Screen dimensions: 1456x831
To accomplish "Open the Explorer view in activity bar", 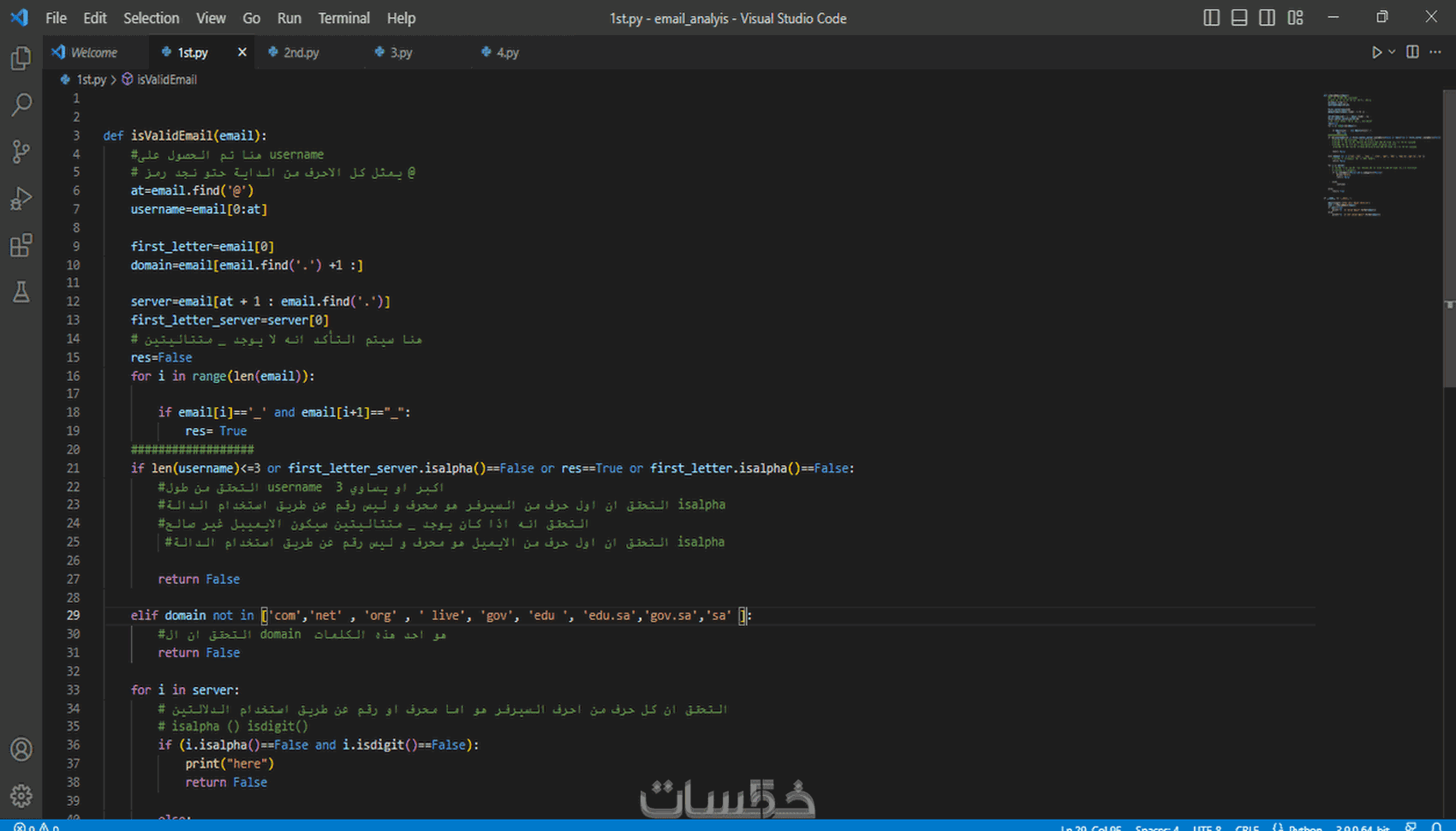I will [x=21, y=58].
